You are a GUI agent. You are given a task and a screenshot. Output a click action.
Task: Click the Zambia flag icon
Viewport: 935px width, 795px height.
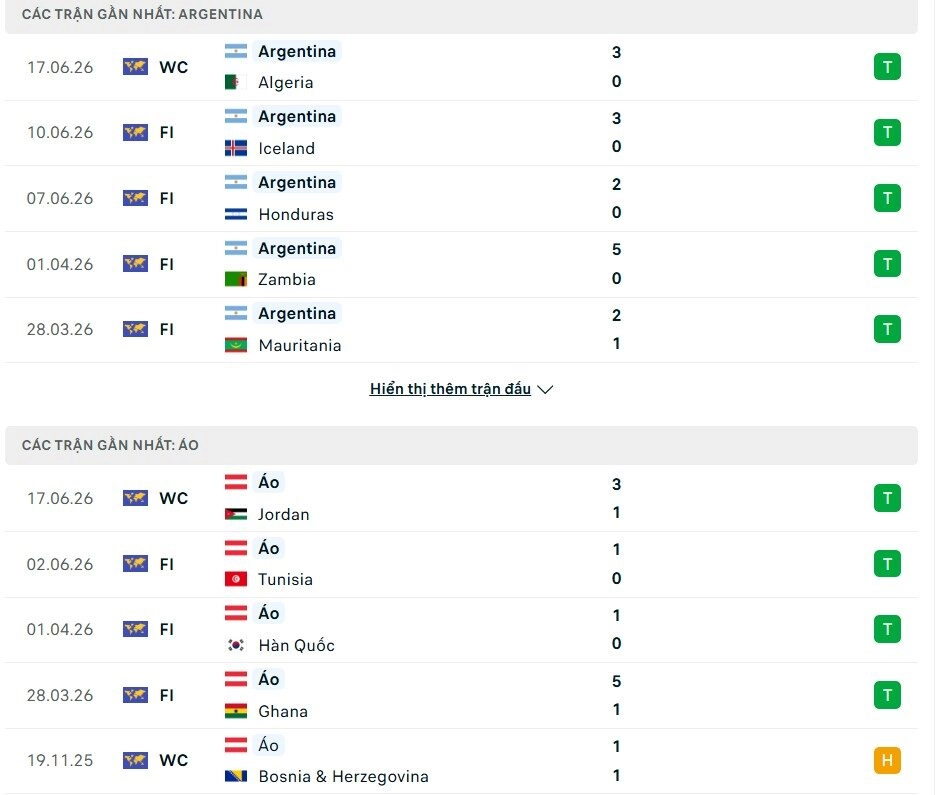click(236, 279)
